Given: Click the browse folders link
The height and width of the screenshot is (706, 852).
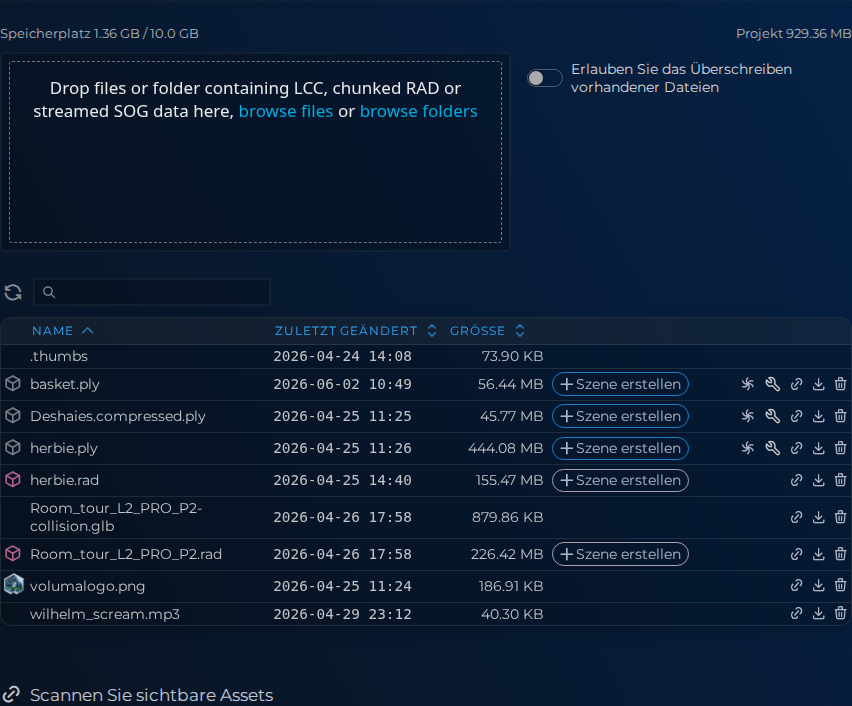Looking at the screenshot, I should (x=418, y=111).
